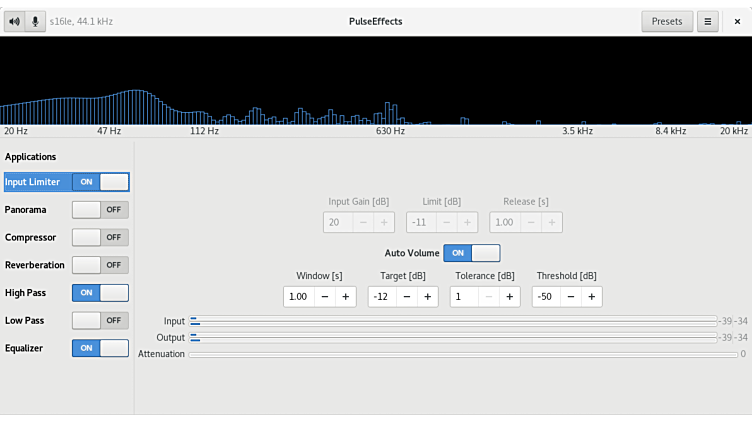This screenshot has height=423, width=752.
Task: Click minus button for Target dB
Action: (x=407, y=297)
